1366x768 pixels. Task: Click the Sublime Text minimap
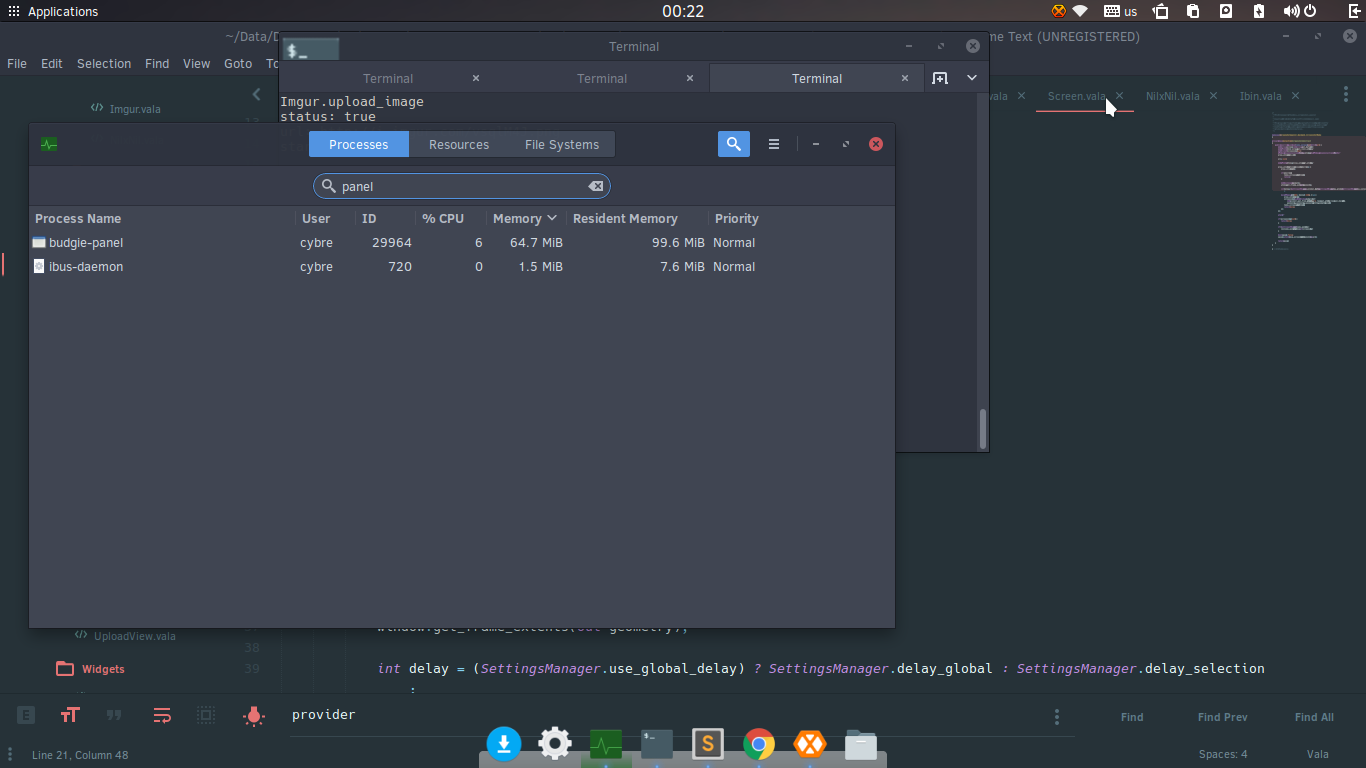coord(1318,180)
